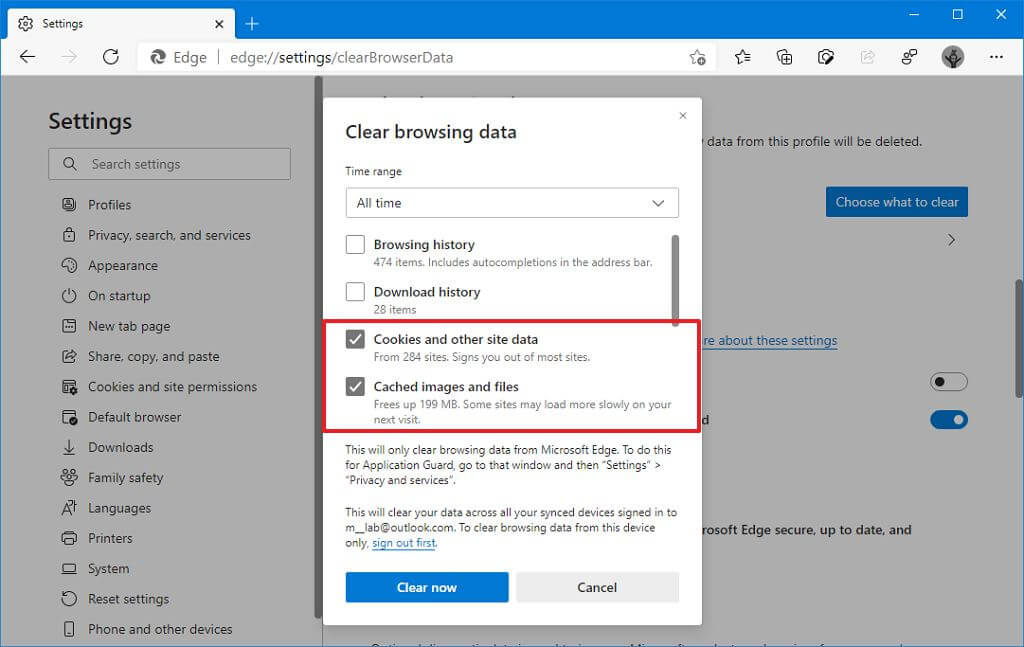
Task: Click the On startup power icon
Action: tap(69, 295)
